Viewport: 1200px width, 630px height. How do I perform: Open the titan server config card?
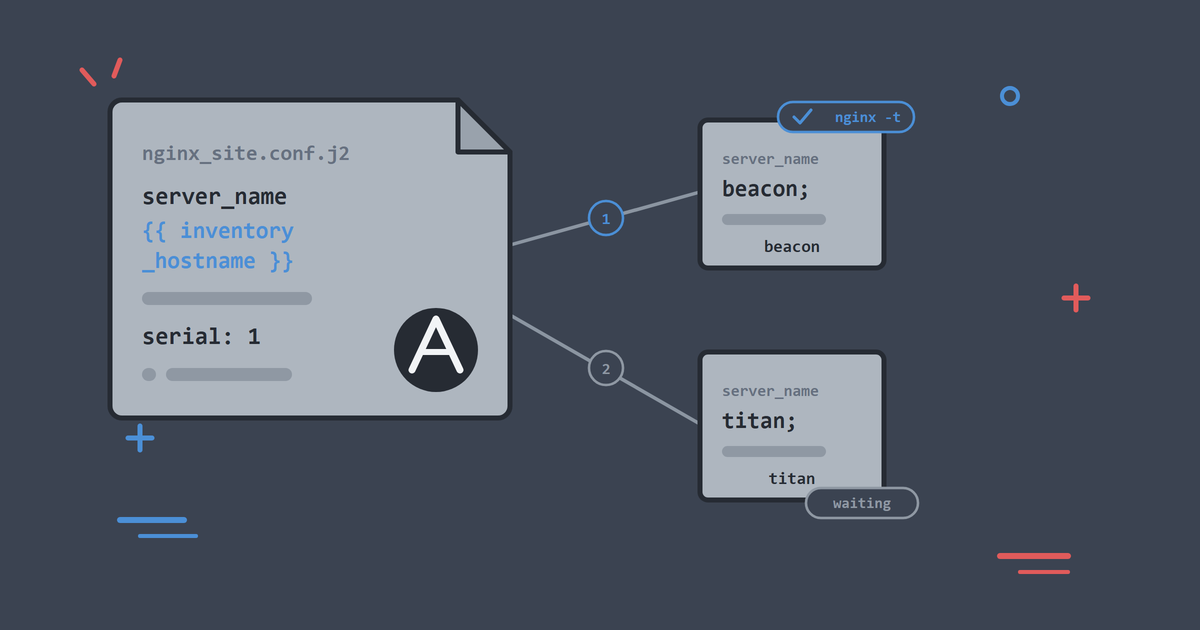coord(792,426)
